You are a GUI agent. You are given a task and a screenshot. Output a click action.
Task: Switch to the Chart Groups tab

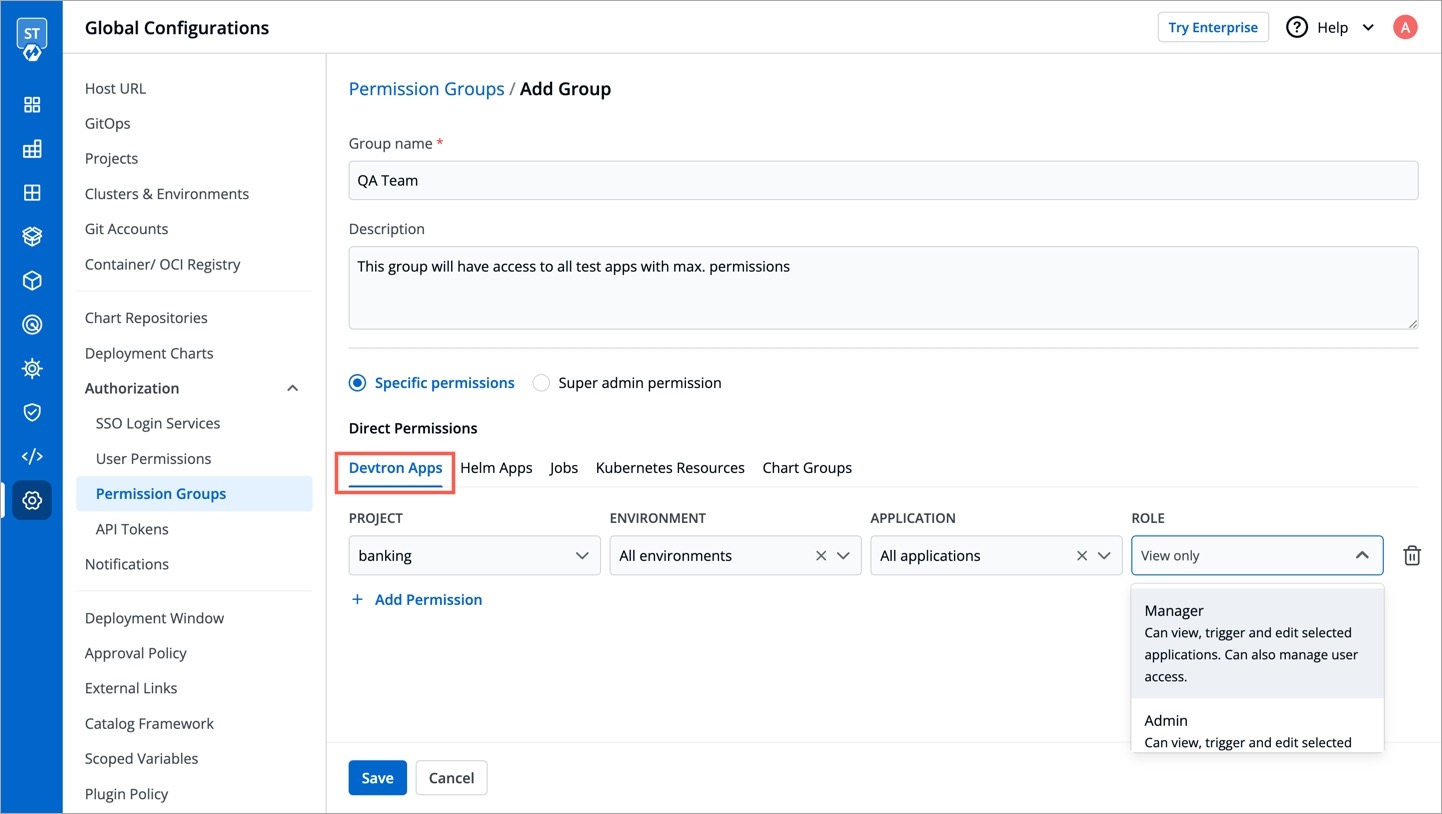pos(807,468)
